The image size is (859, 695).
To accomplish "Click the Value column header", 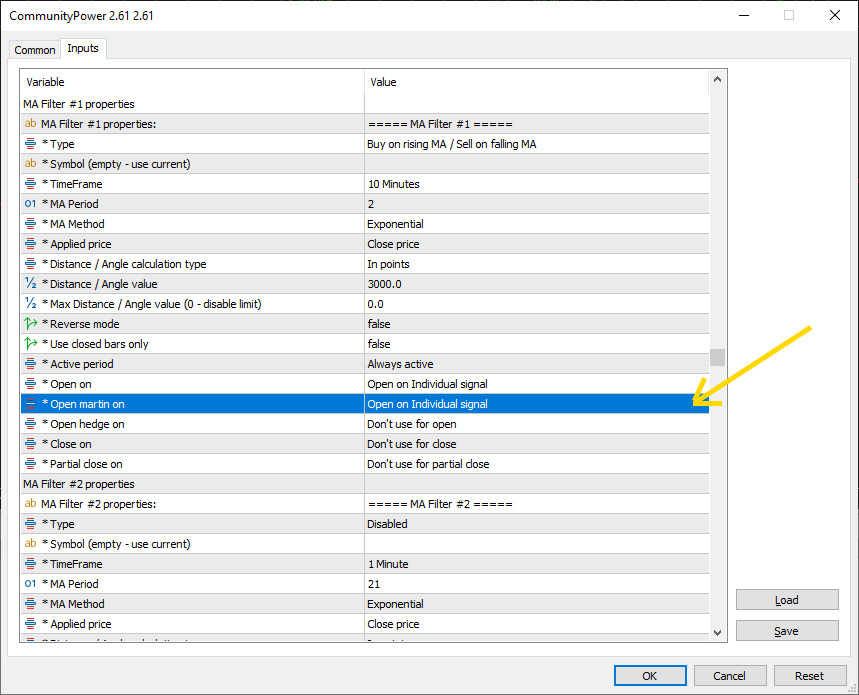I will (x=537, y=82).
